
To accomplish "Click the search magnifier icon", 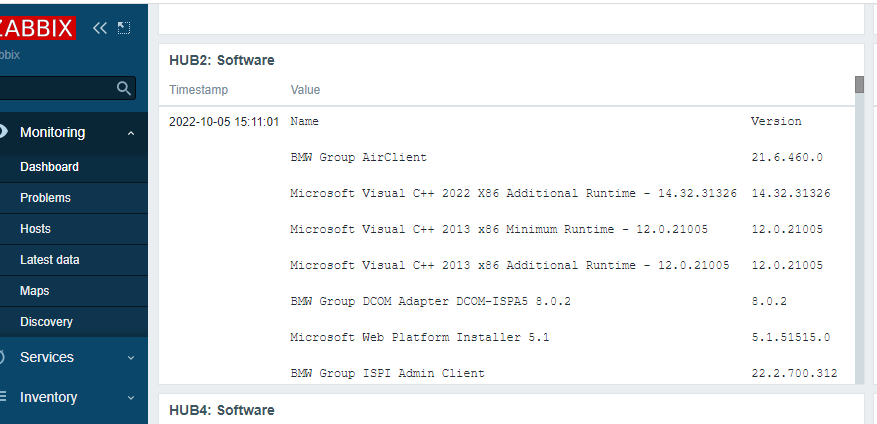I will pos(124,88).
